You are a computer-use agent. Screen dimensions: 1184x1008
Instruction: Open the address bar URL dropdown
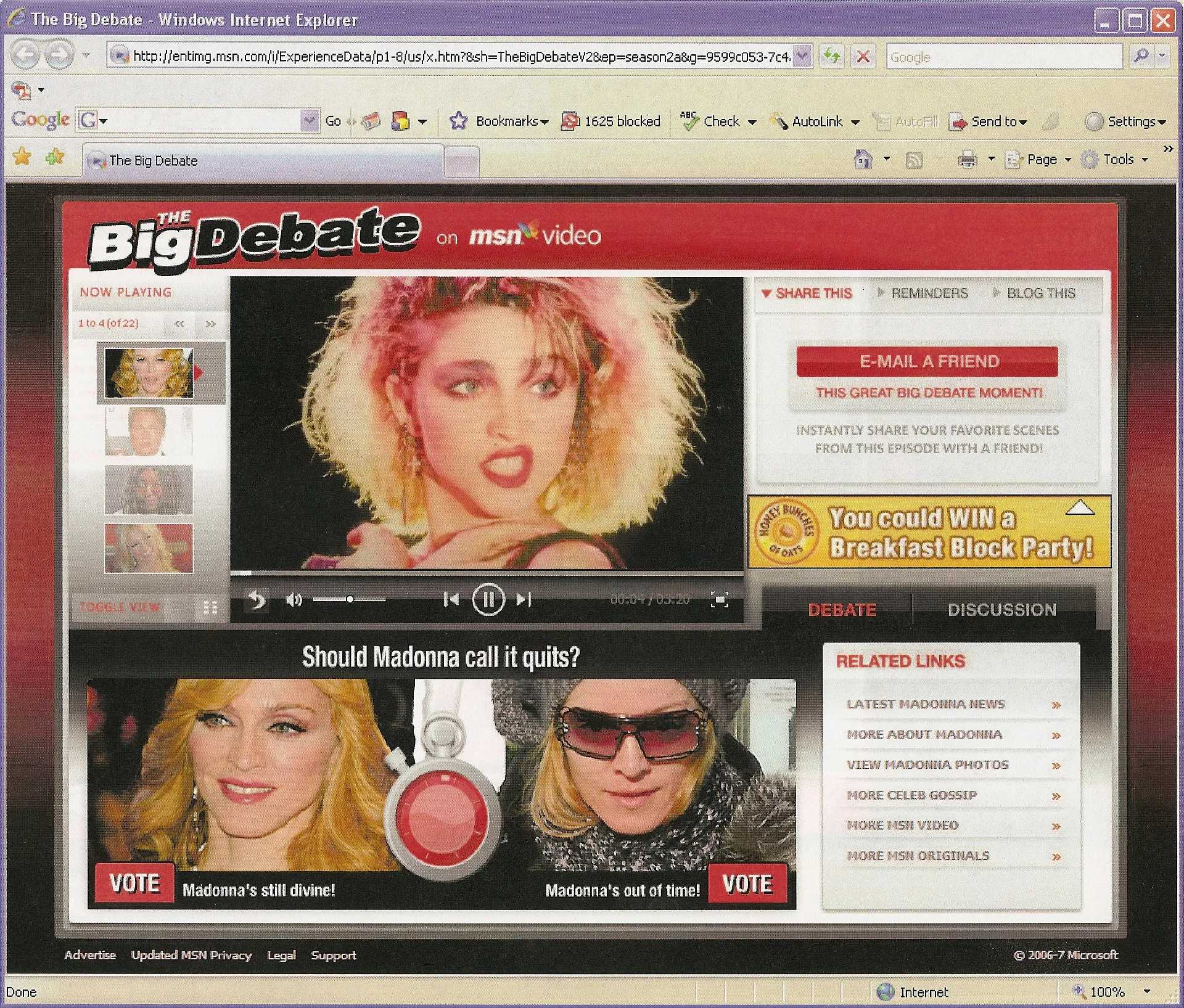click(x=801, y=57)
